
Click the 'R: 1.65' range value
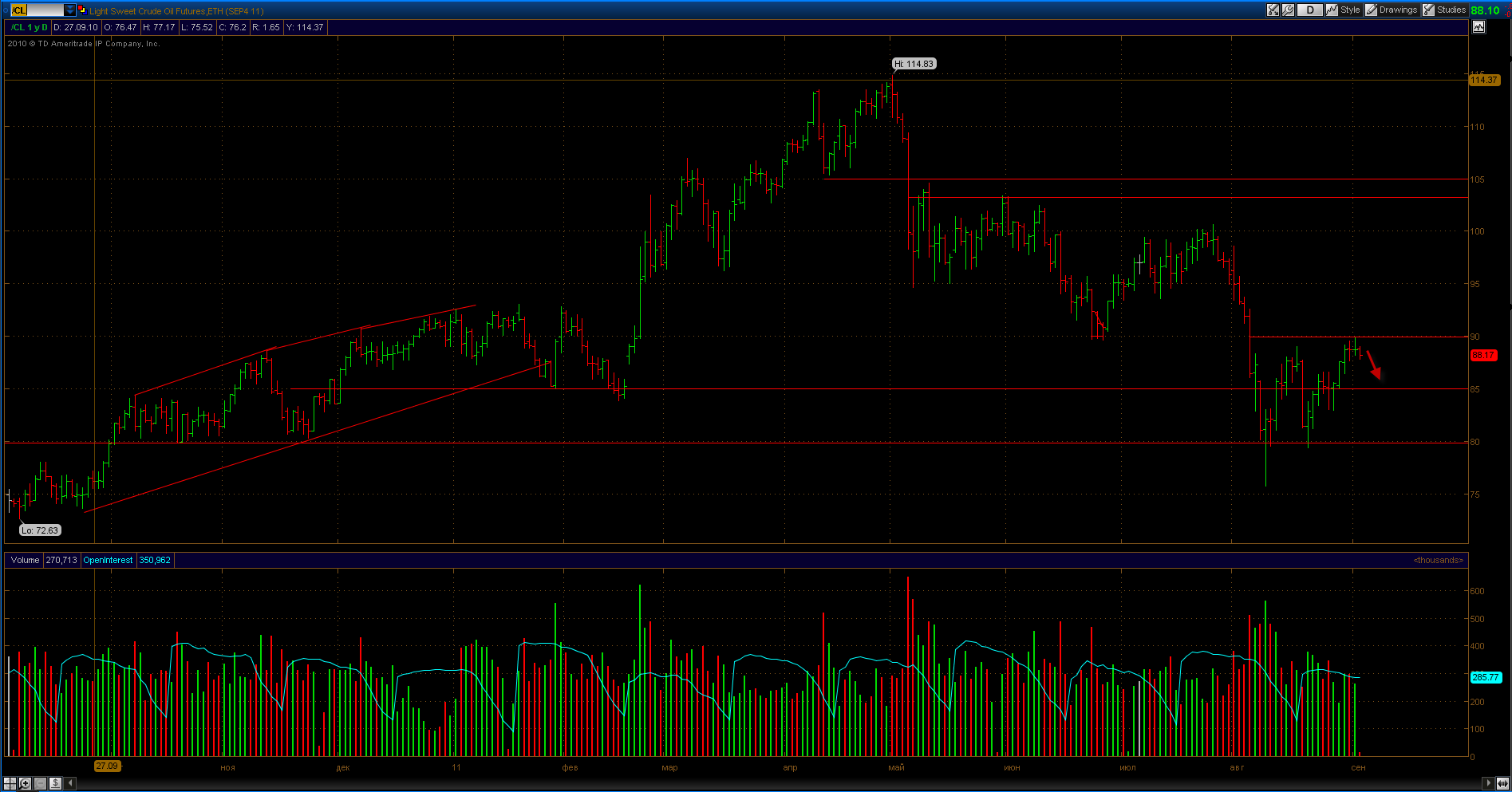point(266,27)
